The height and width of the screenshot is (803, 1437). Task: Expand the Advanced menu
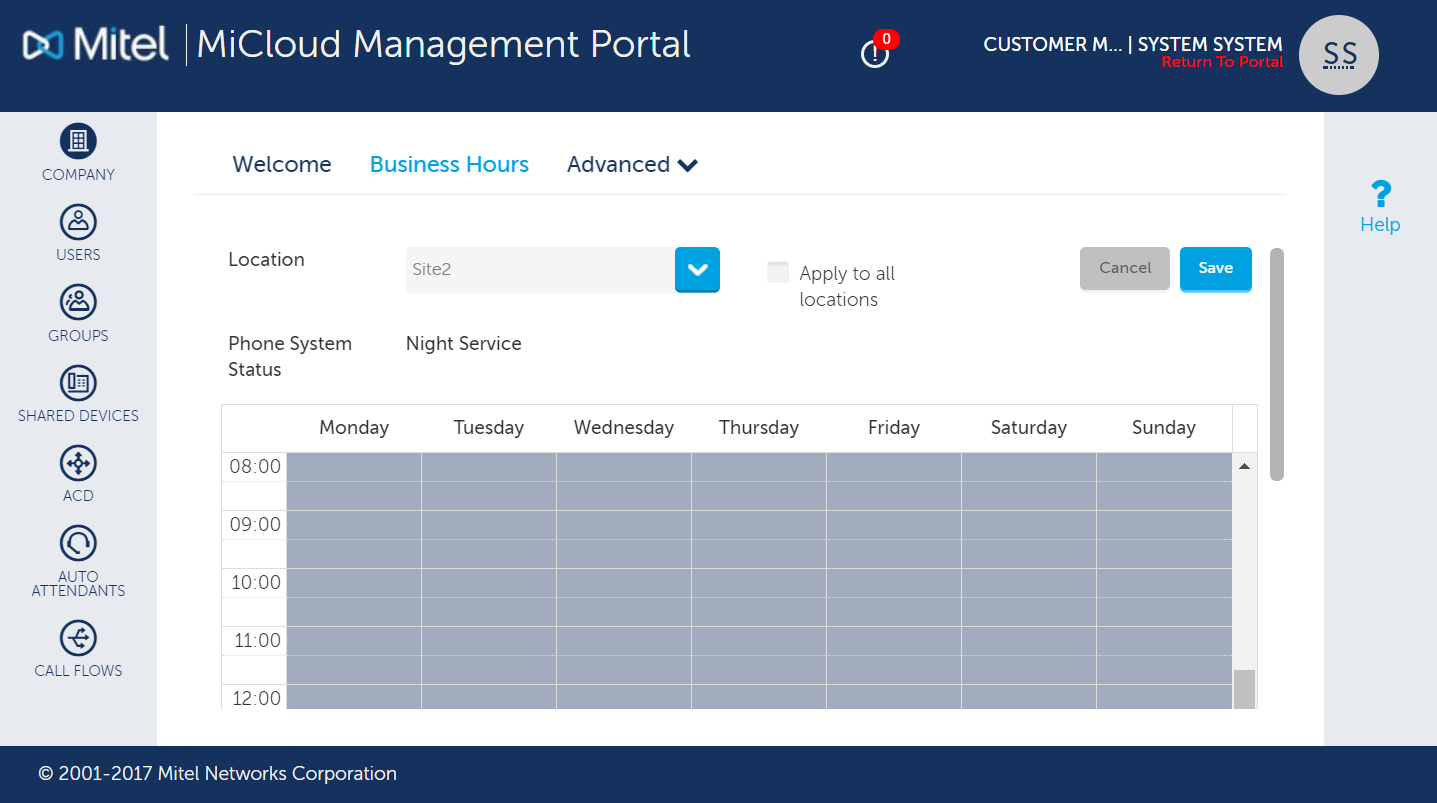(x=632, y=165)
